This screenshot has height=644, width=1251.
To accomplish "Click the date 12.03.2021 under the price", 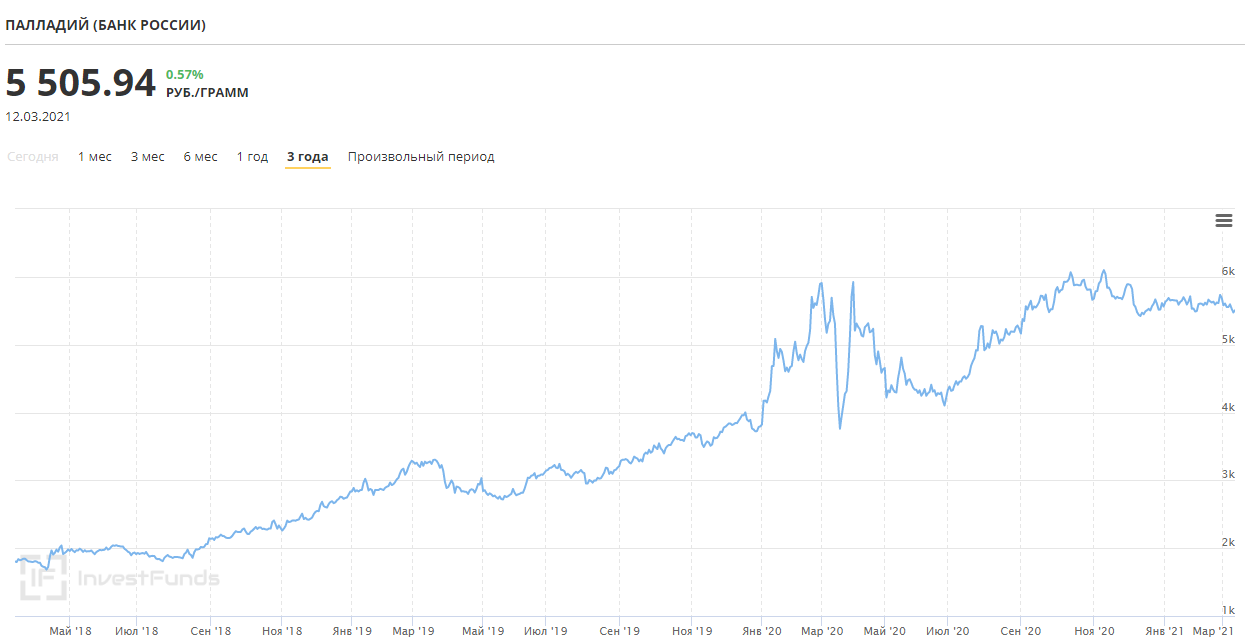I will (38, 116).
